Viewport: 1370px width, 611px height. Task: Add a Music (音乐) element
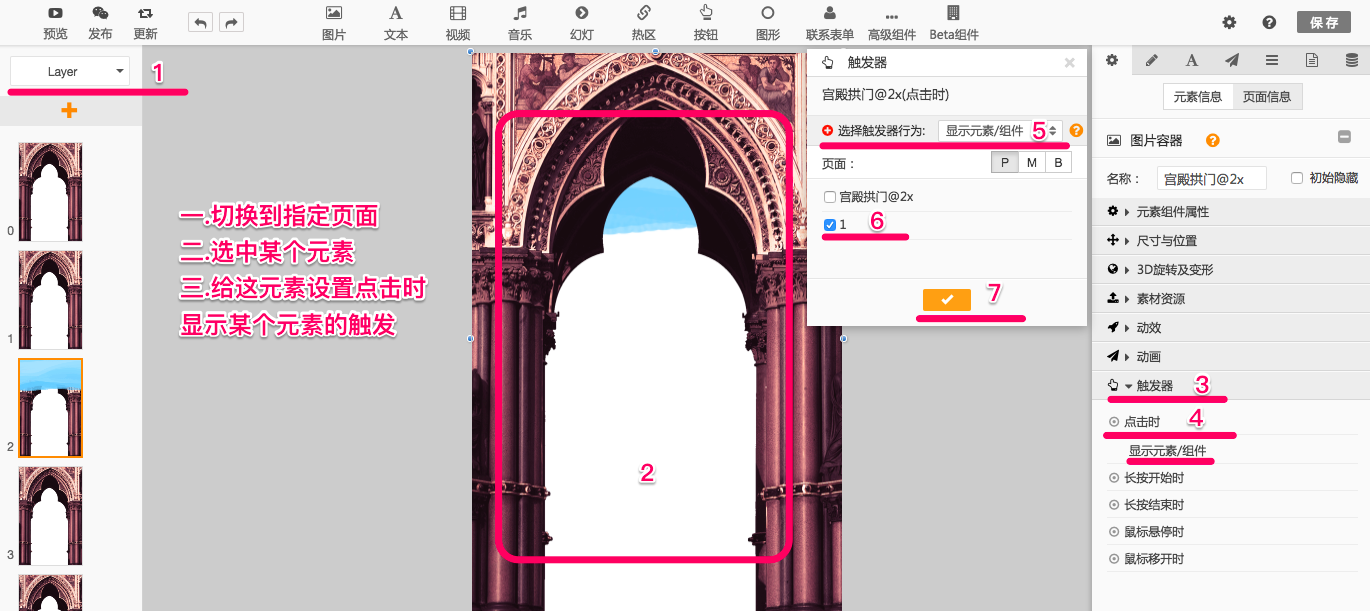[520, 14]
